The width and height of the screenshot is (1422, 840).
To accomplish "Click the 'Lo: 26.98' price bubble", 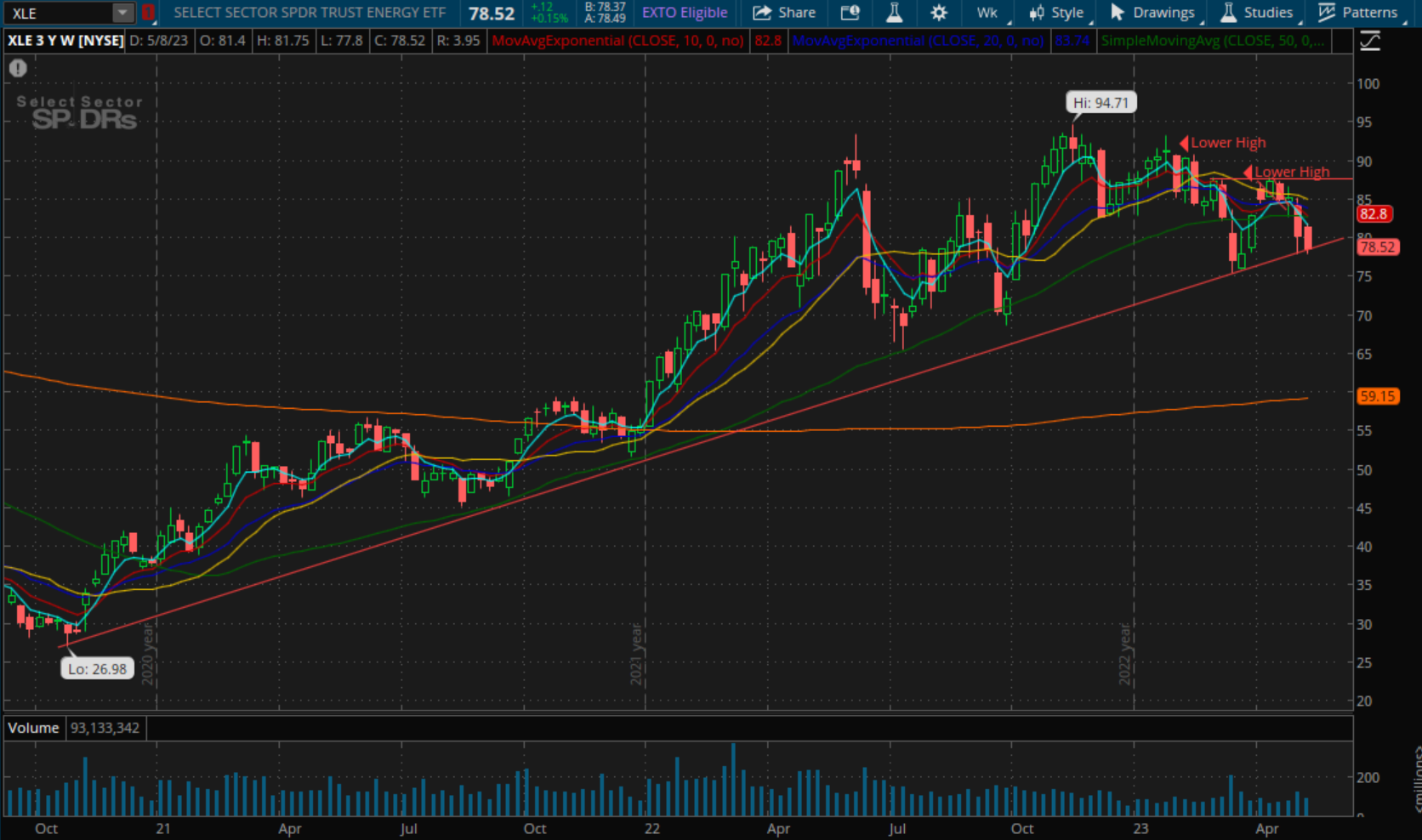I will click(x=97, y=669).
